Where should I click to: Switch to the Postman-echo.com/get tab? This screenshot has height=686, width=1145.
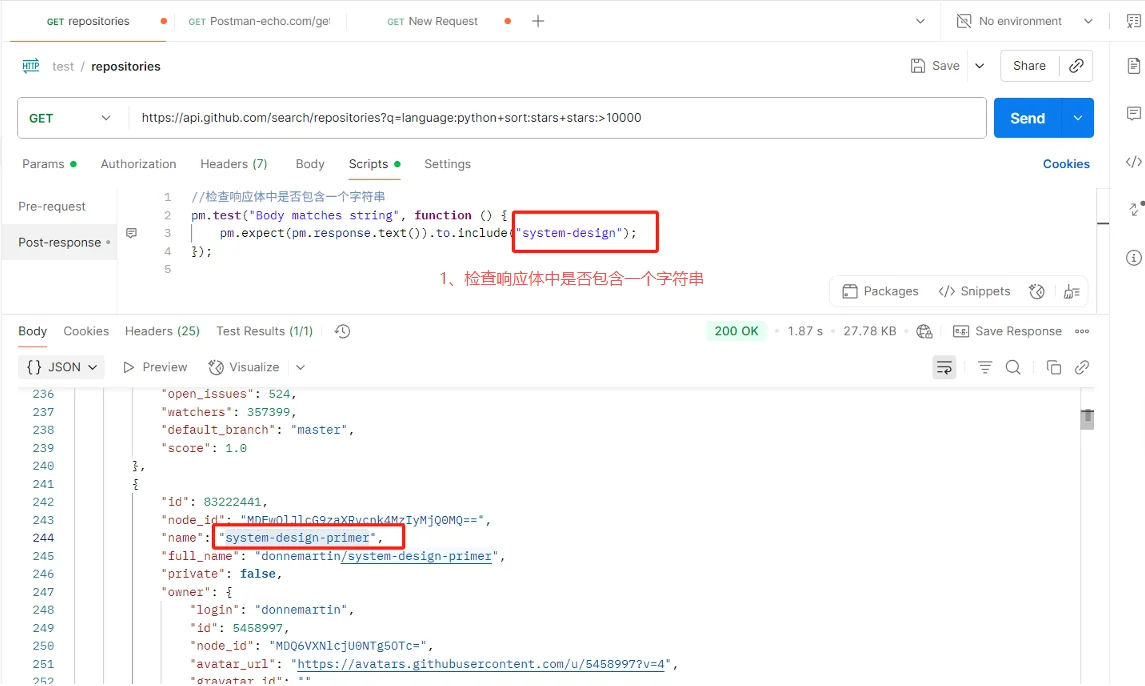point(259,21)
